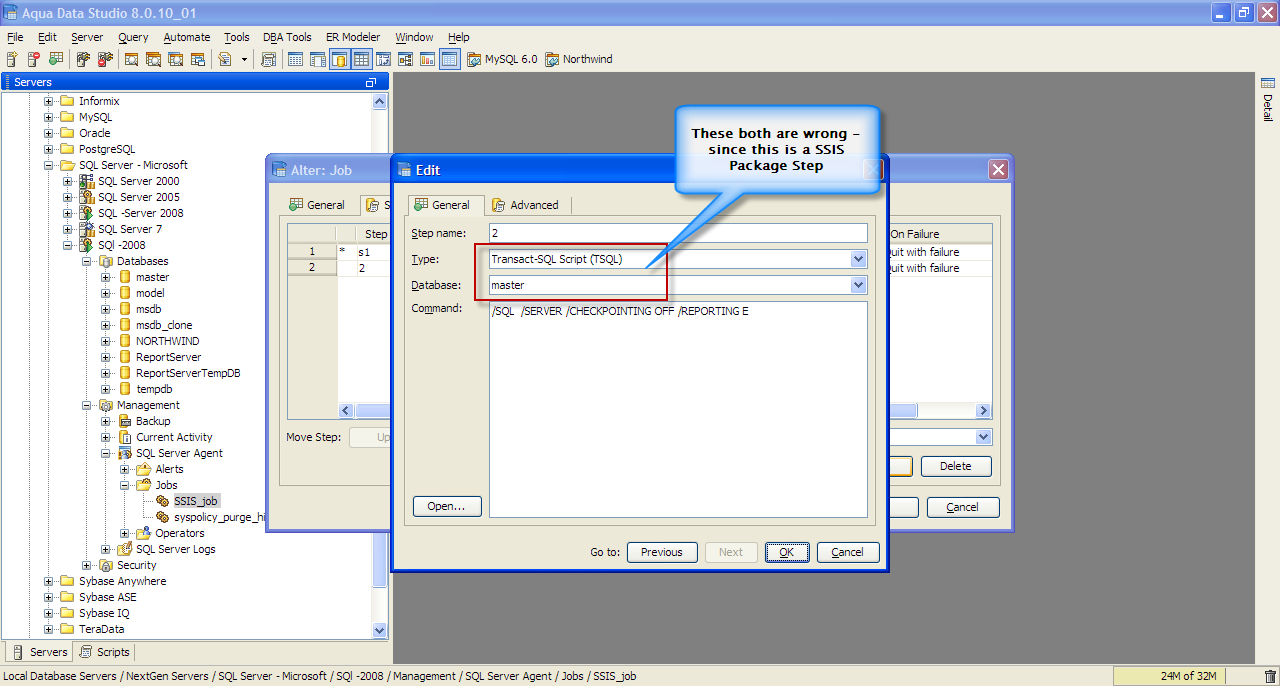Click Cancel in the Edit dialog
Image resolution: width=1280 pixels, height=686 pixels.
pyautogui.click(x=848, y=552)
